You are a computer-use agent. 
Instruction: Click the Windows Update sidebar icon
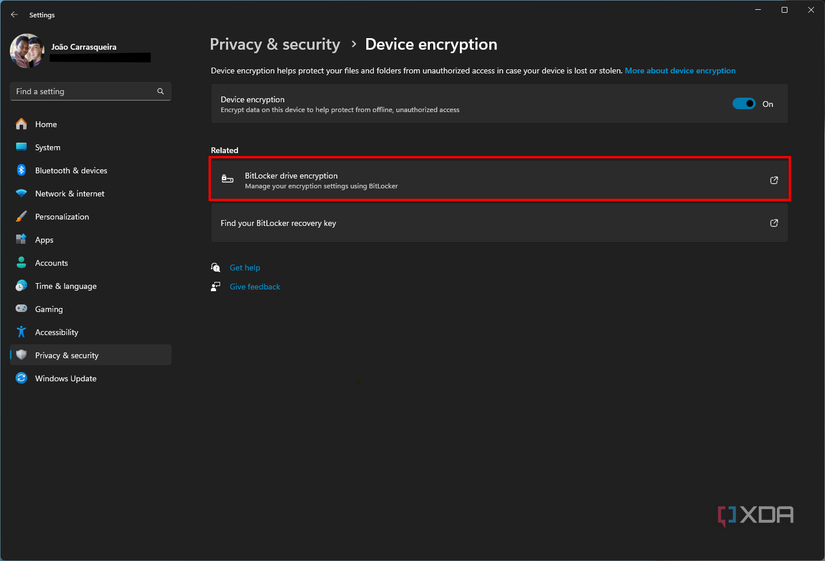click(x=21, y=378)
